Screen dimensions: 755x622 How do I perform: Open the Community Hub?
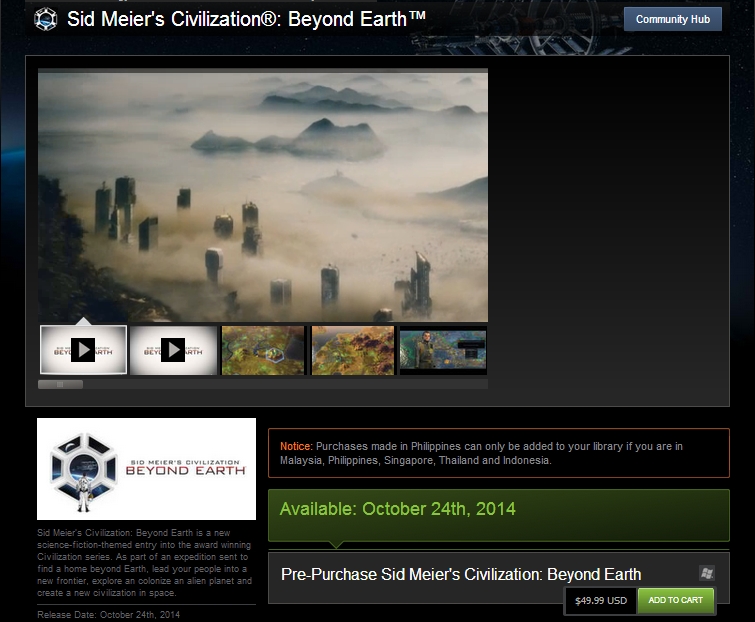[x=672, y=19]
